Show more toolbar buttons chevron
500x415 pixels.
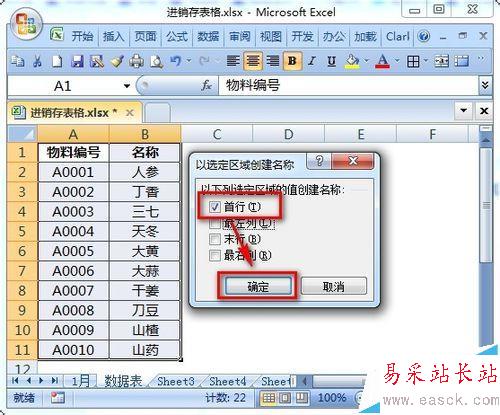point(481,59)
